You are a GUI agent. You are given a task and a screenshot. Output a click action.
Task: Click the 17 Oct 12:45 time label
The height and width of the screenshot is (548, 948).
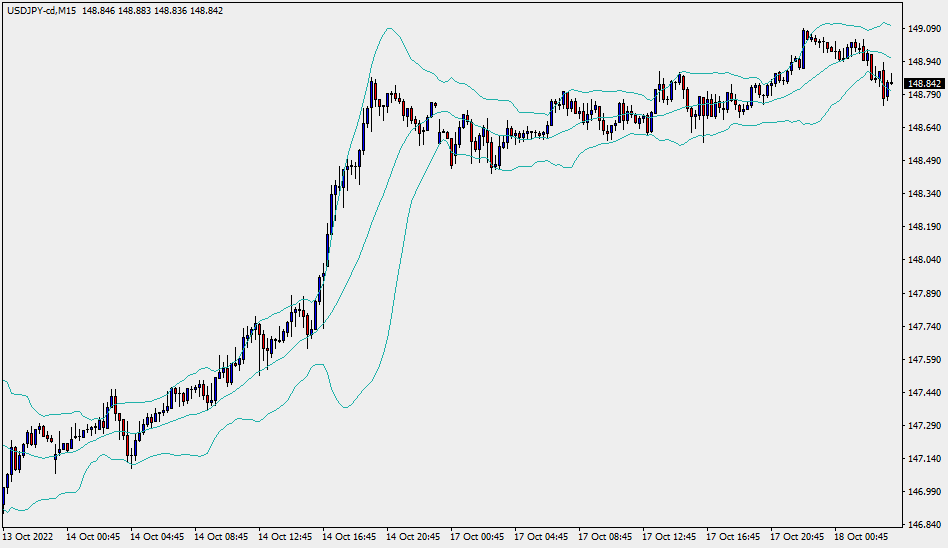tap(670, 537)
